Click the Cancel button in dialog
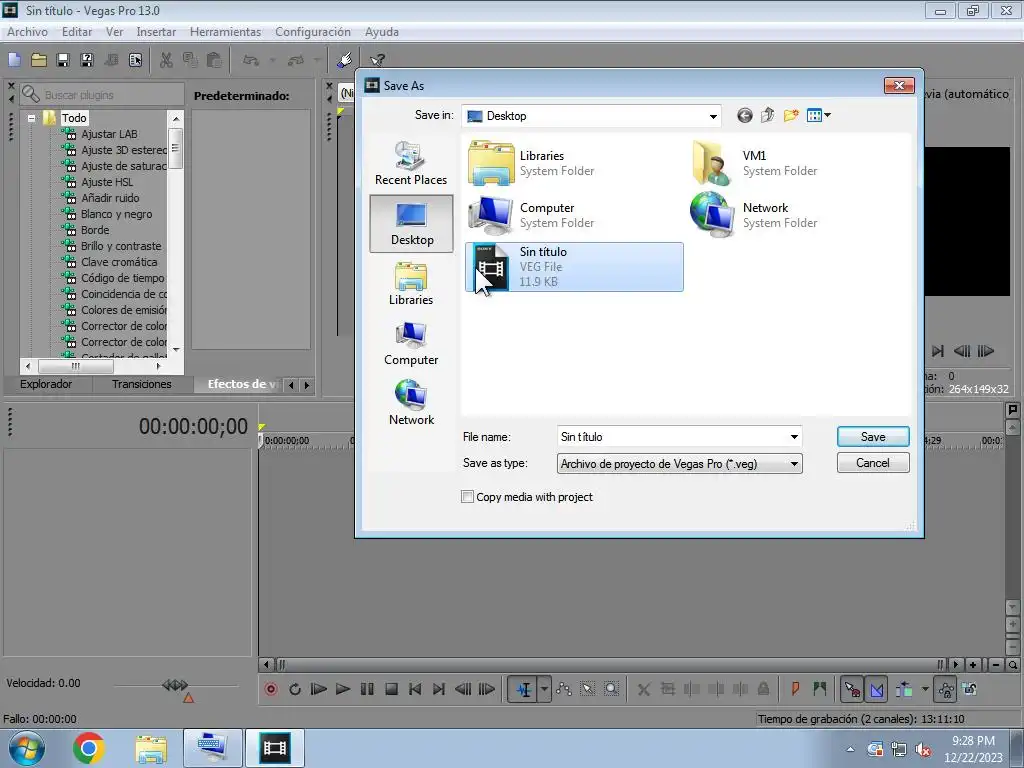 (873, 463)
